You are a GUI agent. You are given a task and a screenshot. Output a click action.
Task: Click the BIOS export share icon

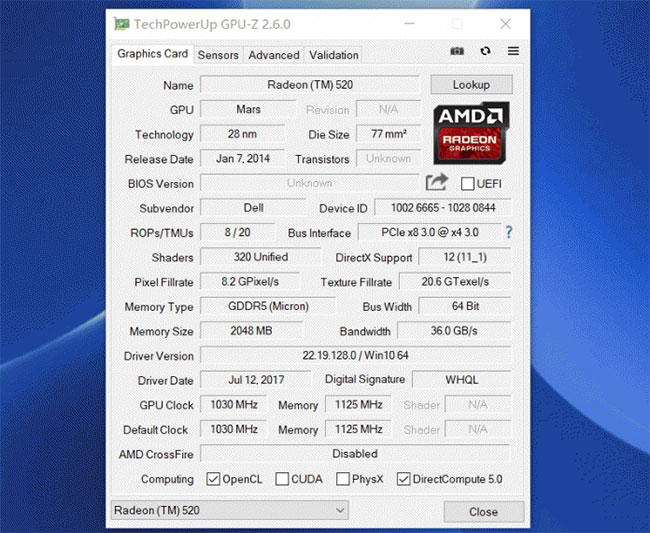(x=437, y=182)
